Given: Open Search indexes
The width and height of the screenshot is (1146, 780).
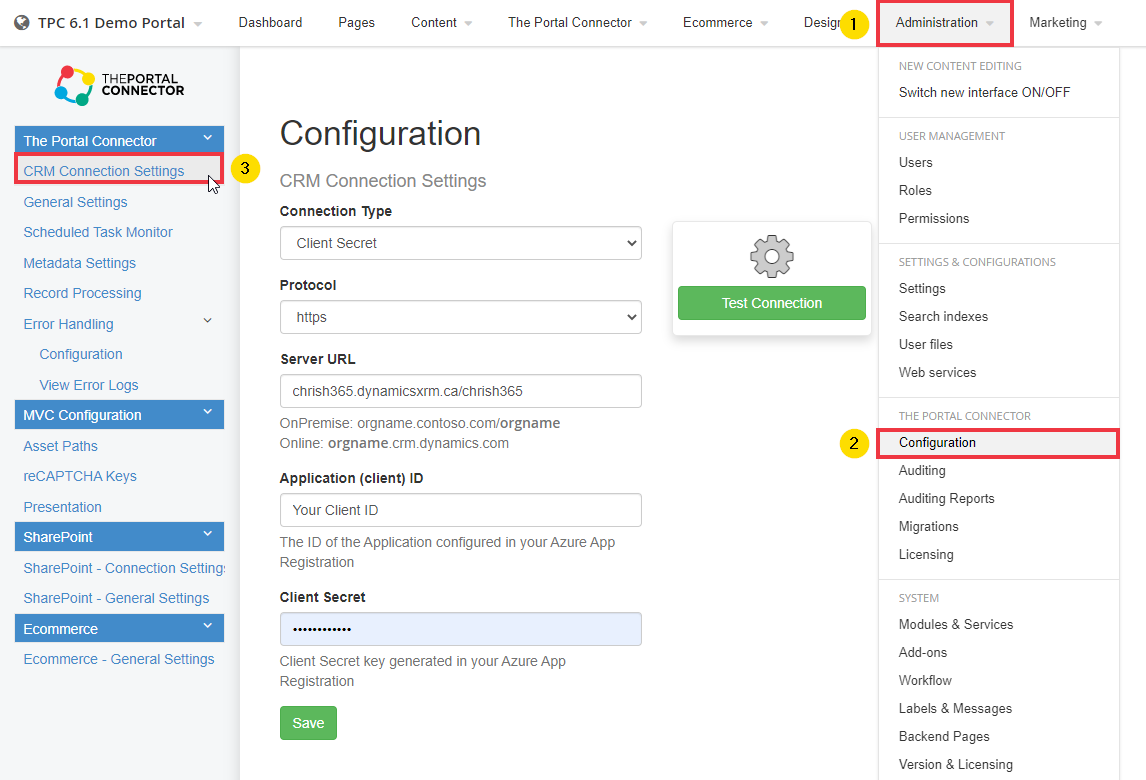Looking at the screenshot, I should 944,317.
